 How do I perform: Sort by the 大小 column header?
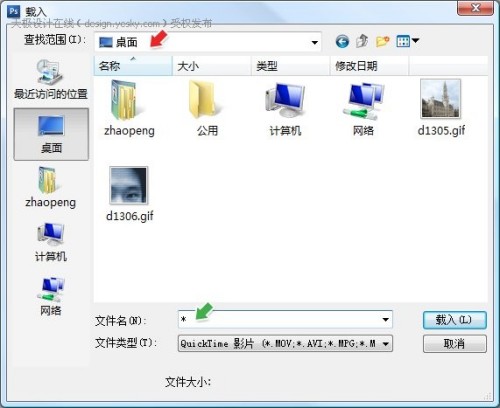pos(212,66)
